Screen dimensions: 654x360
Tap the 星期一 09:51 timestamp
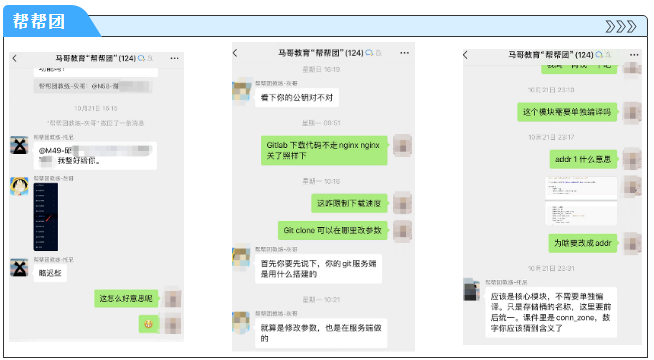click(321, 123)
